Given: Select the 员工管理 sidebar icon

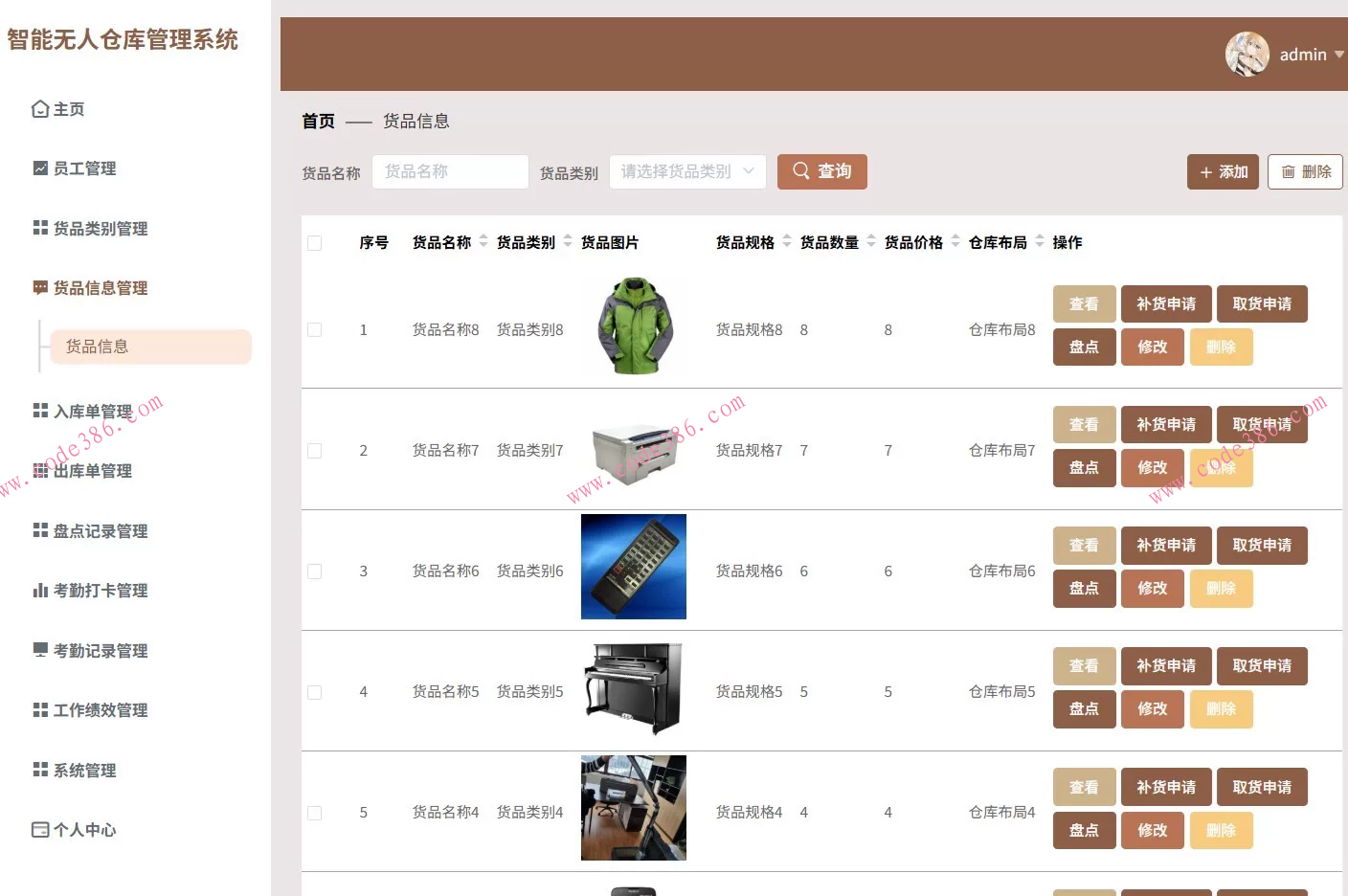Looking at the screenshot, I should 38,168.
